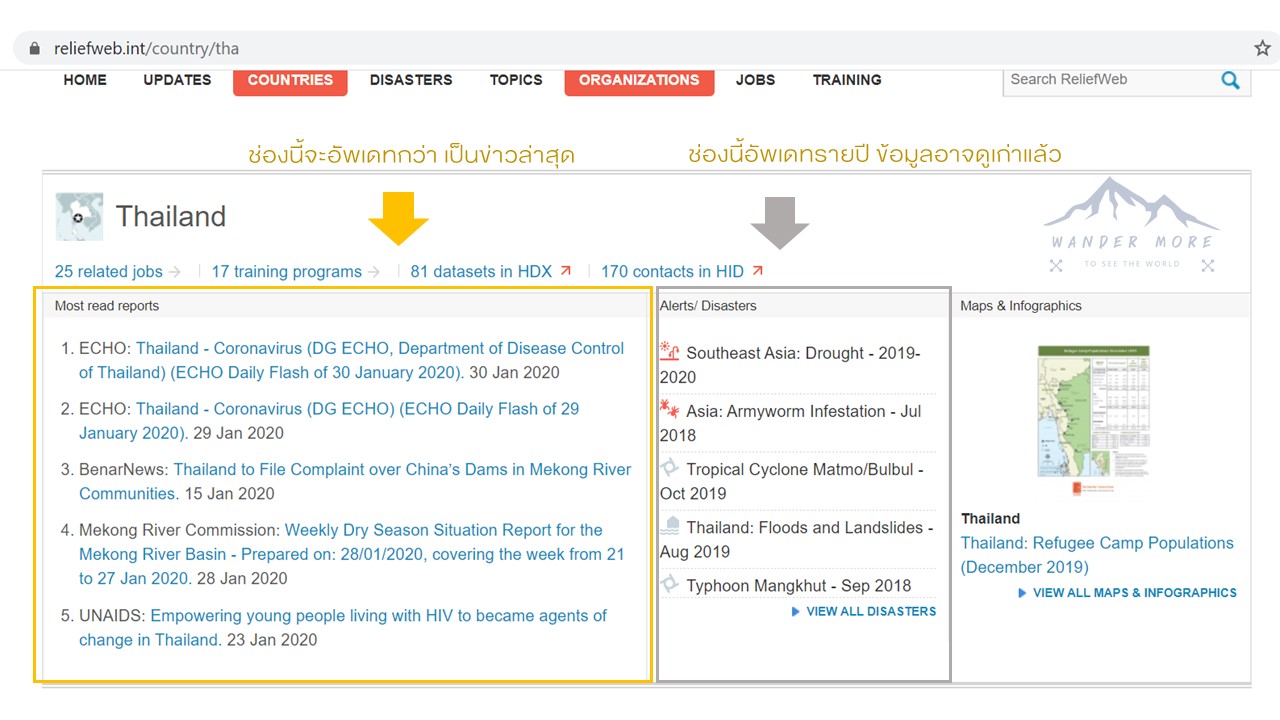This screenshot has height=720, width=1280.
Task: Expand VIEW ALL MAPS & INFOGRAPHICS
Action: 1134,593
